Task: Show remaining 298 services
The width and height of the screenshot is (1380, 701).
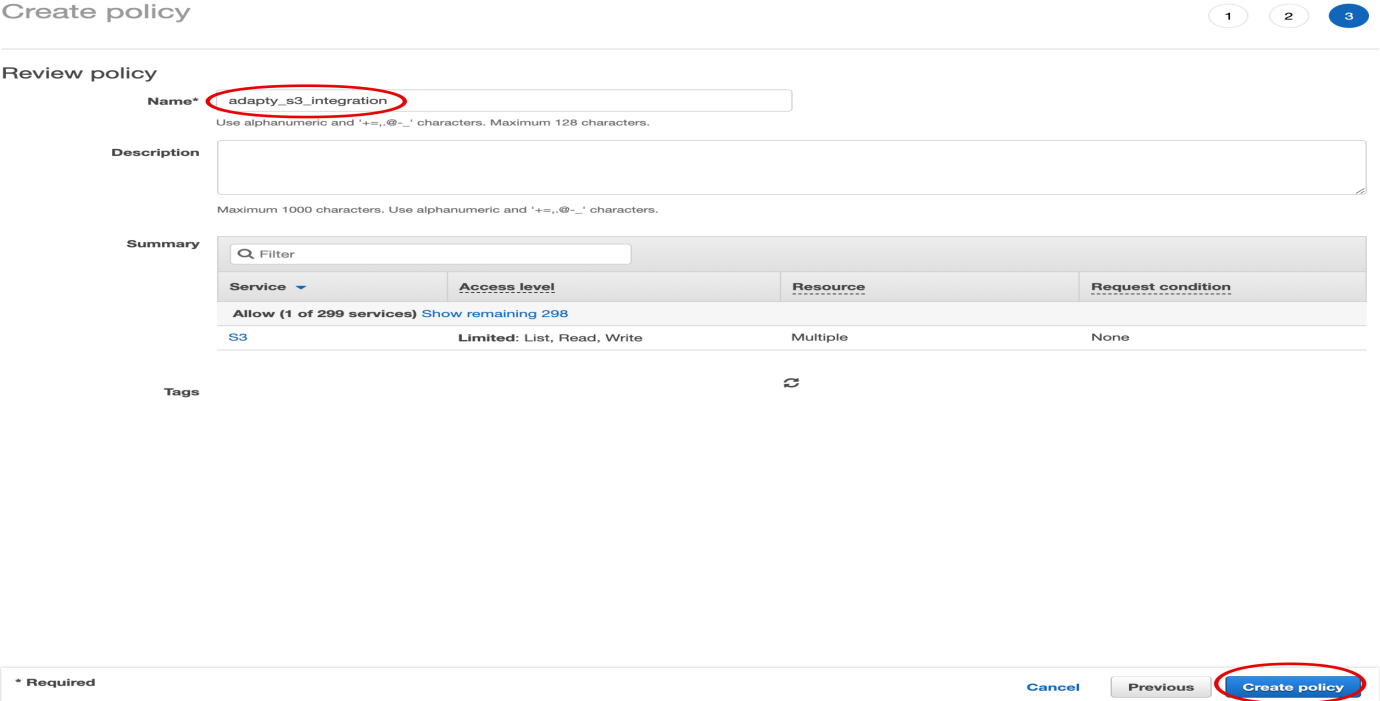Action: 494,313
